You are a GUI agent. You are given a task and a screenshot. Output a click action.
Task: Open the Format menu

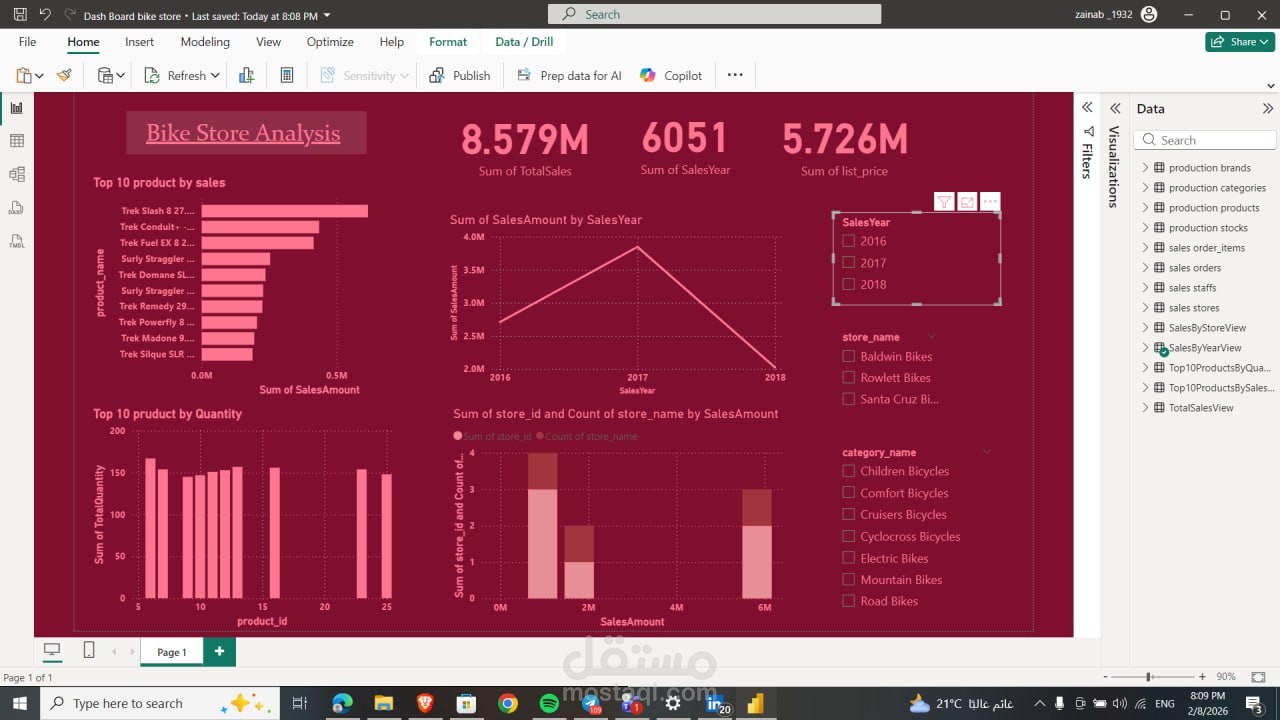[x=448, y=42]
